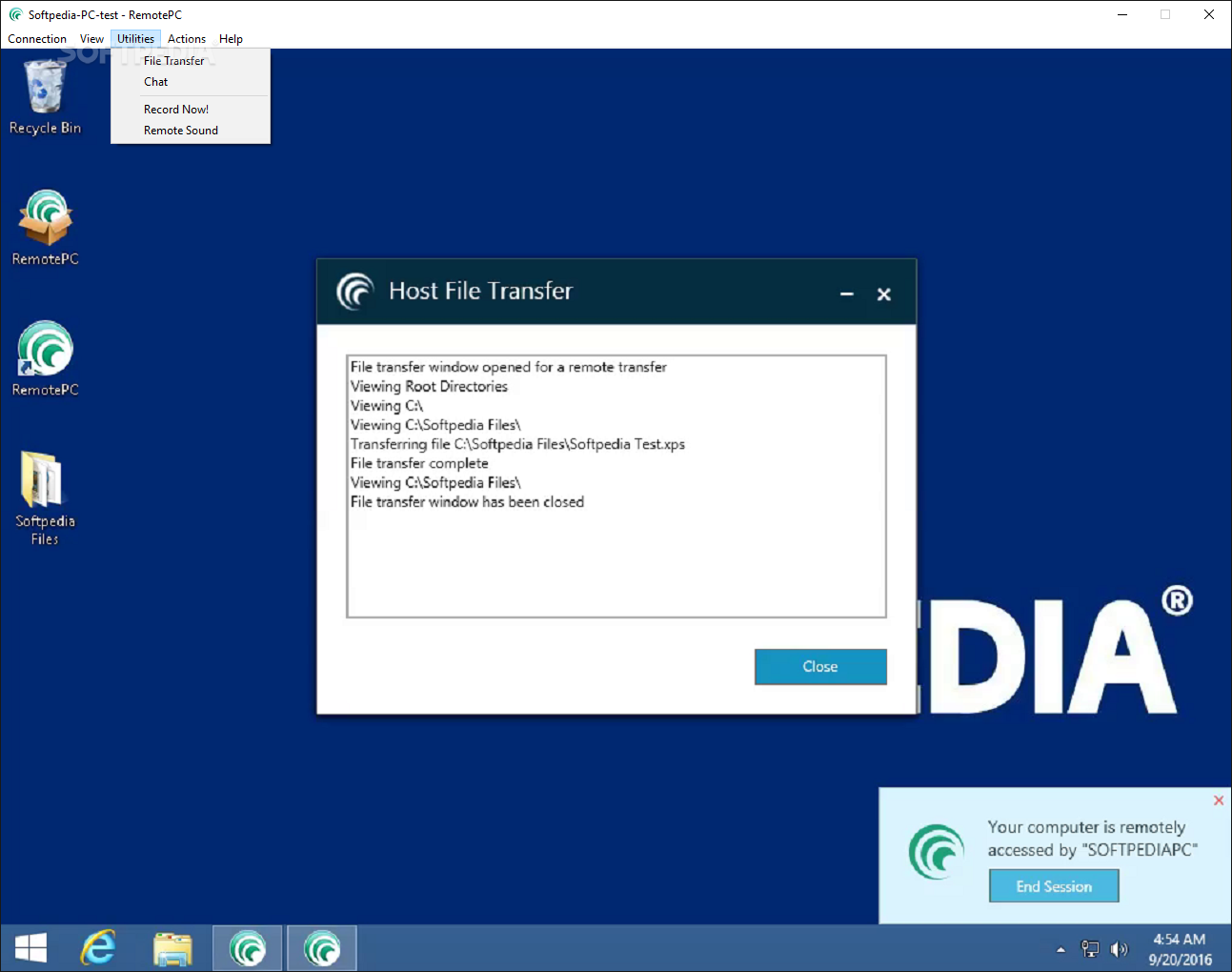Open the Help menu

(x=231, y=39)
